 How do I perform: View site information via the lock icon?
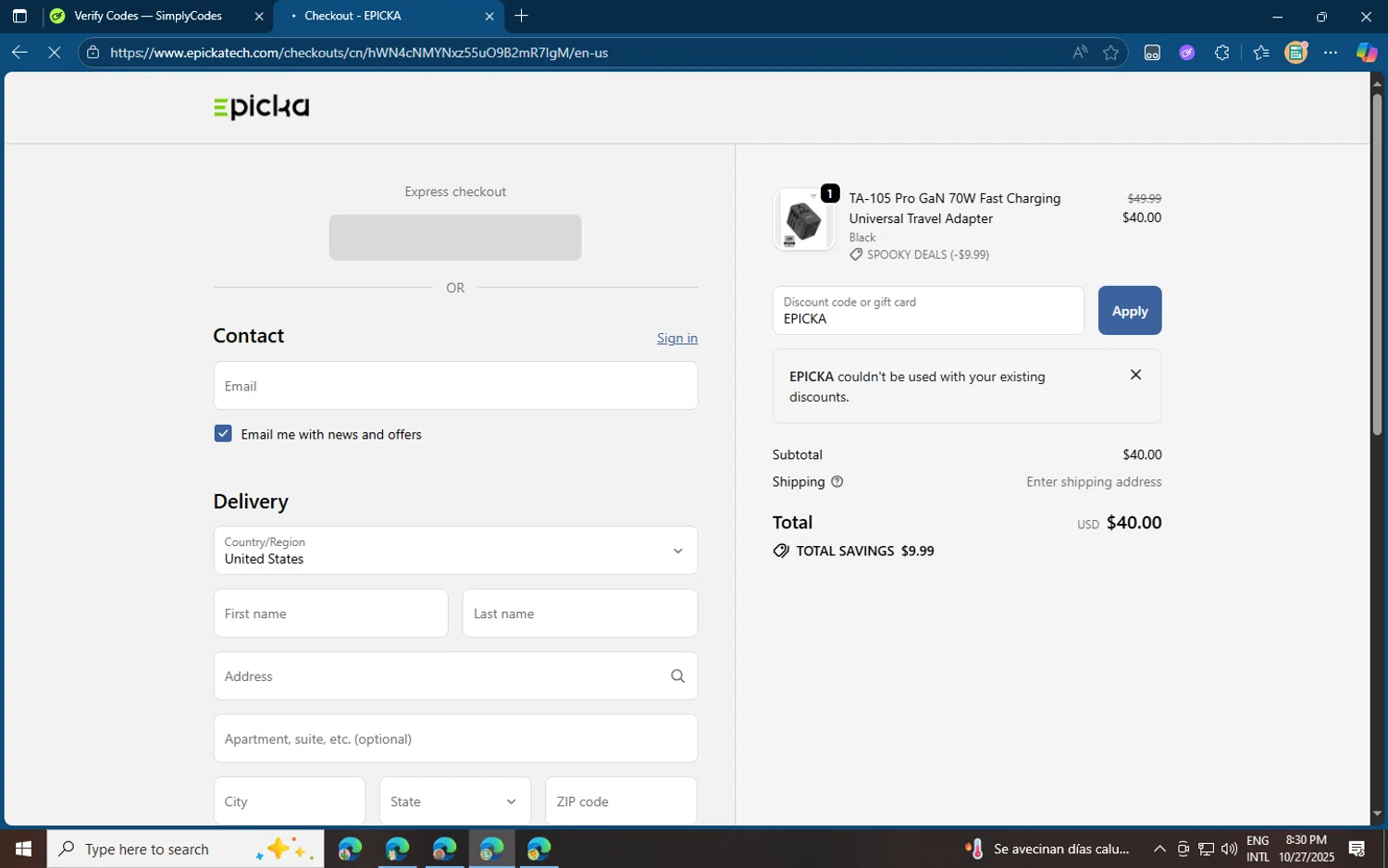coord(93,53)
